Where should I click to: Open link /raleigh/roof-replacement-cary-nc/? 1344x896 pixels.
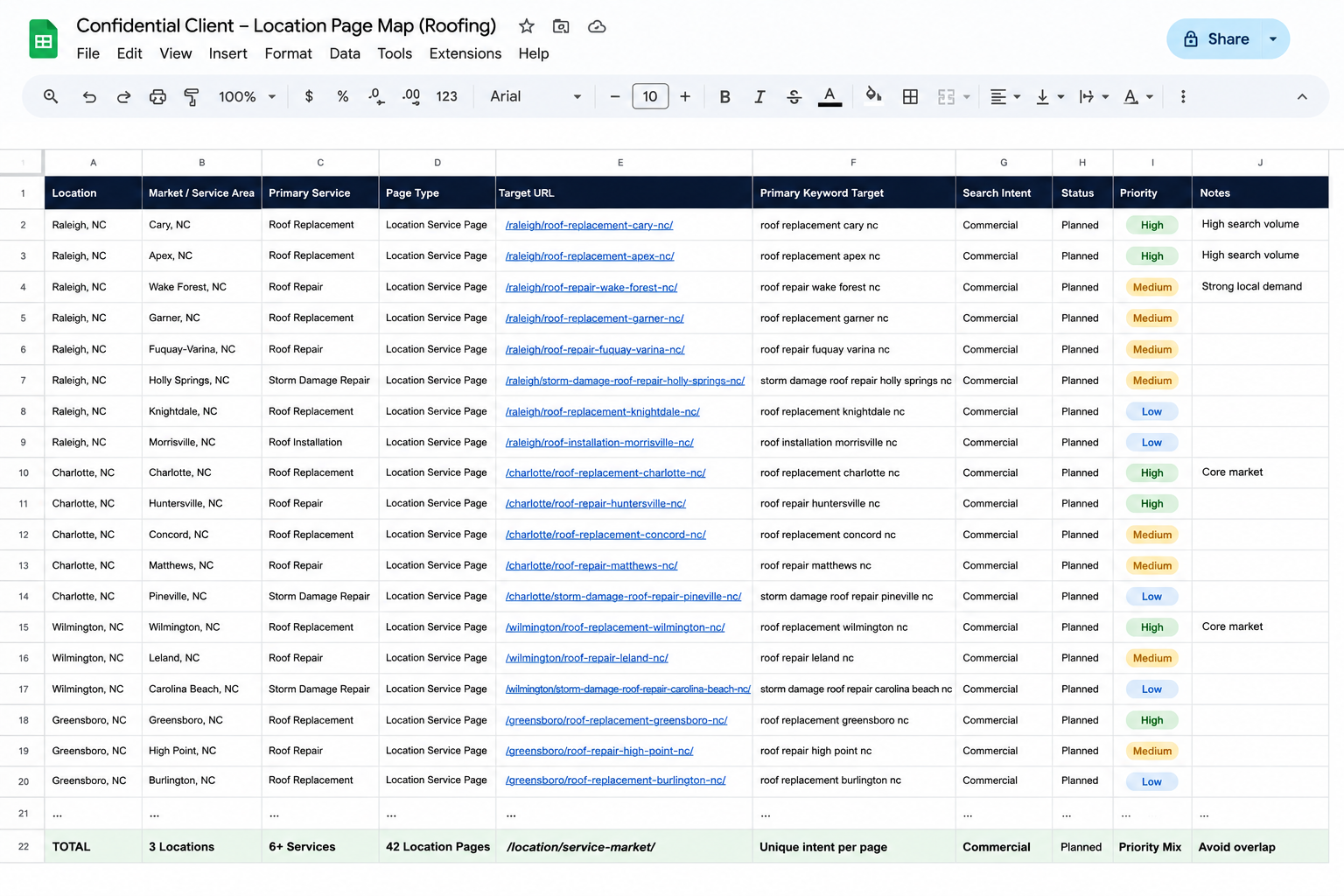(589, 225)
